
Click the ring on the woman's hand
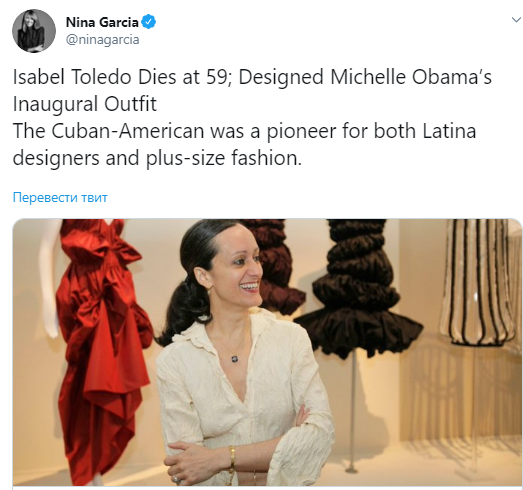176,479
